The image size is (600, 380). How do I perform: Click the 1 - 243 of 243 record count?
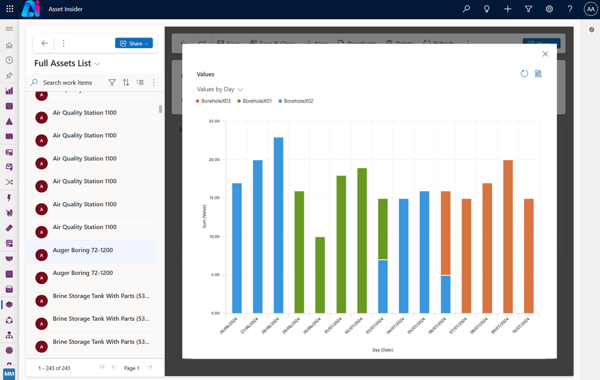(x=54, y=368)
